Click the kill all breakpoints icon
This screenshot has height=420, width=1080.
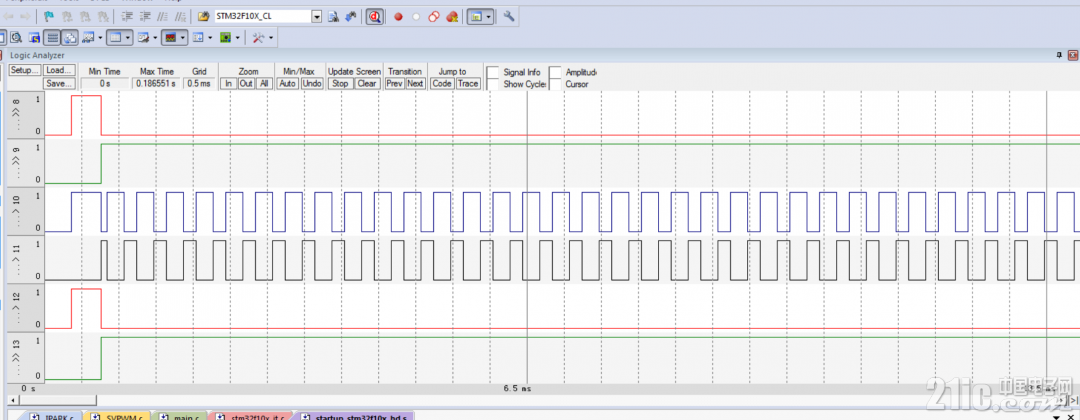pos(452,17)
